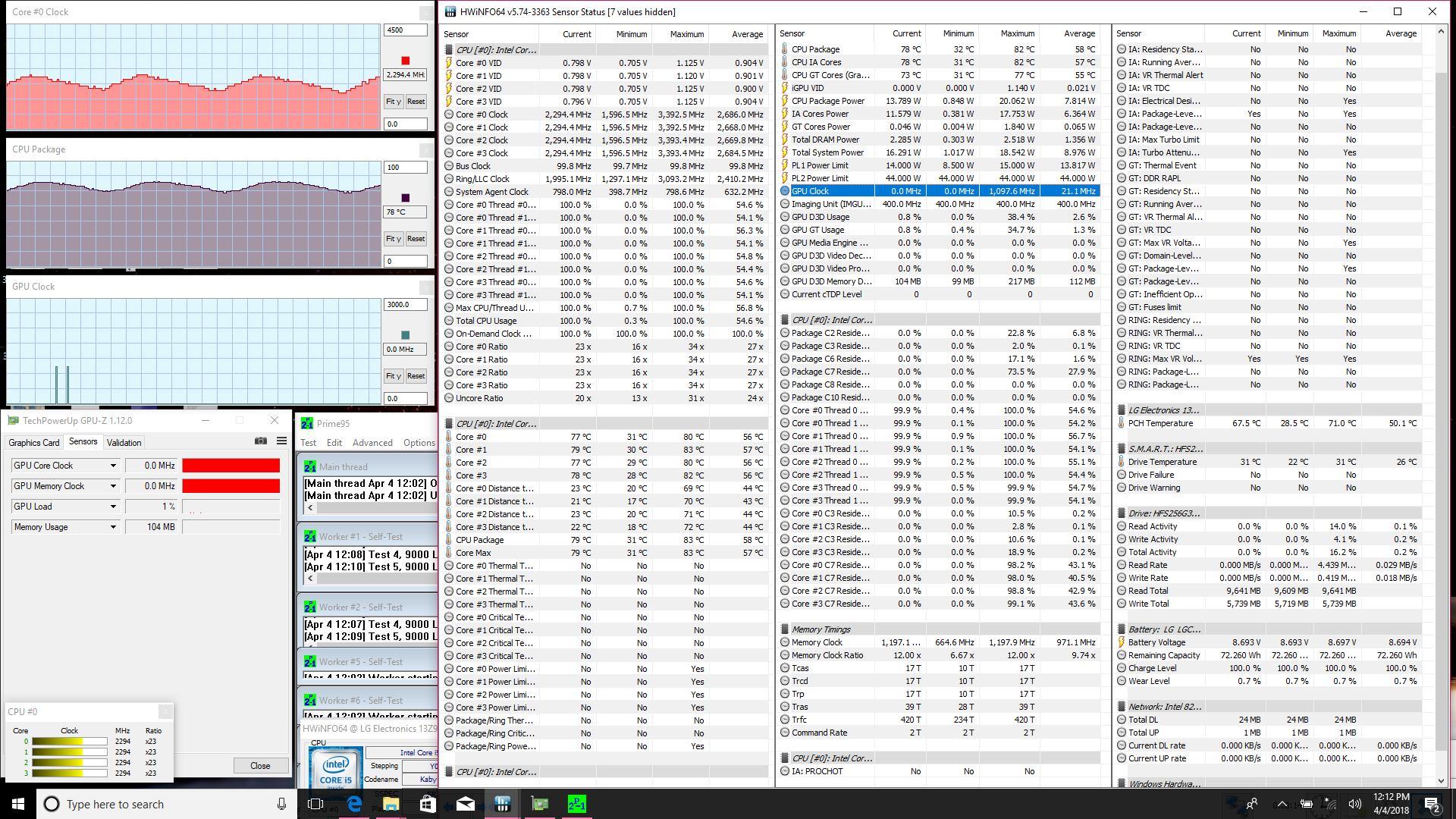Open the volume control in the tray
1456x819 pixels.
point(1355,804)
